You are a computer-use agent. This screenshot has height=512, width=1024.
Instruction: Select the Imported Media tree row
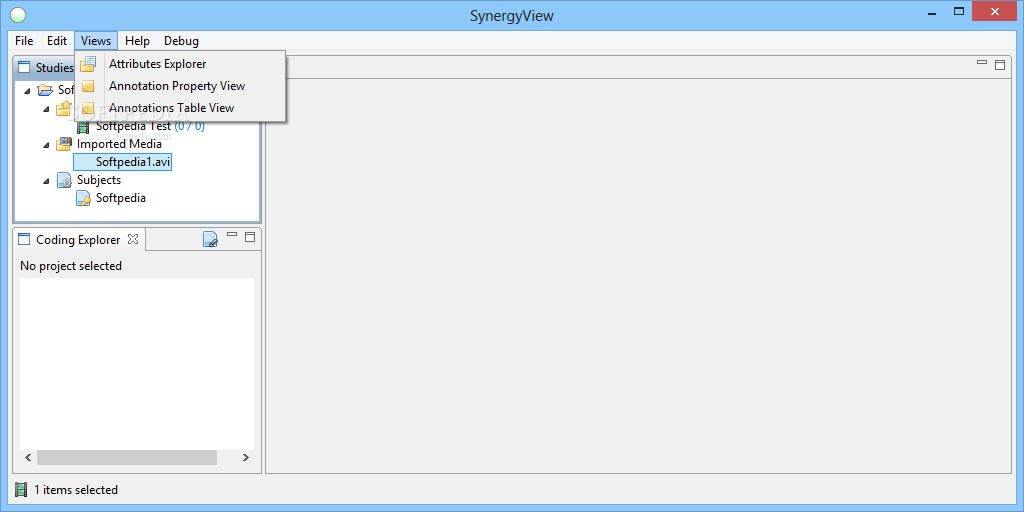coord(119,144)
